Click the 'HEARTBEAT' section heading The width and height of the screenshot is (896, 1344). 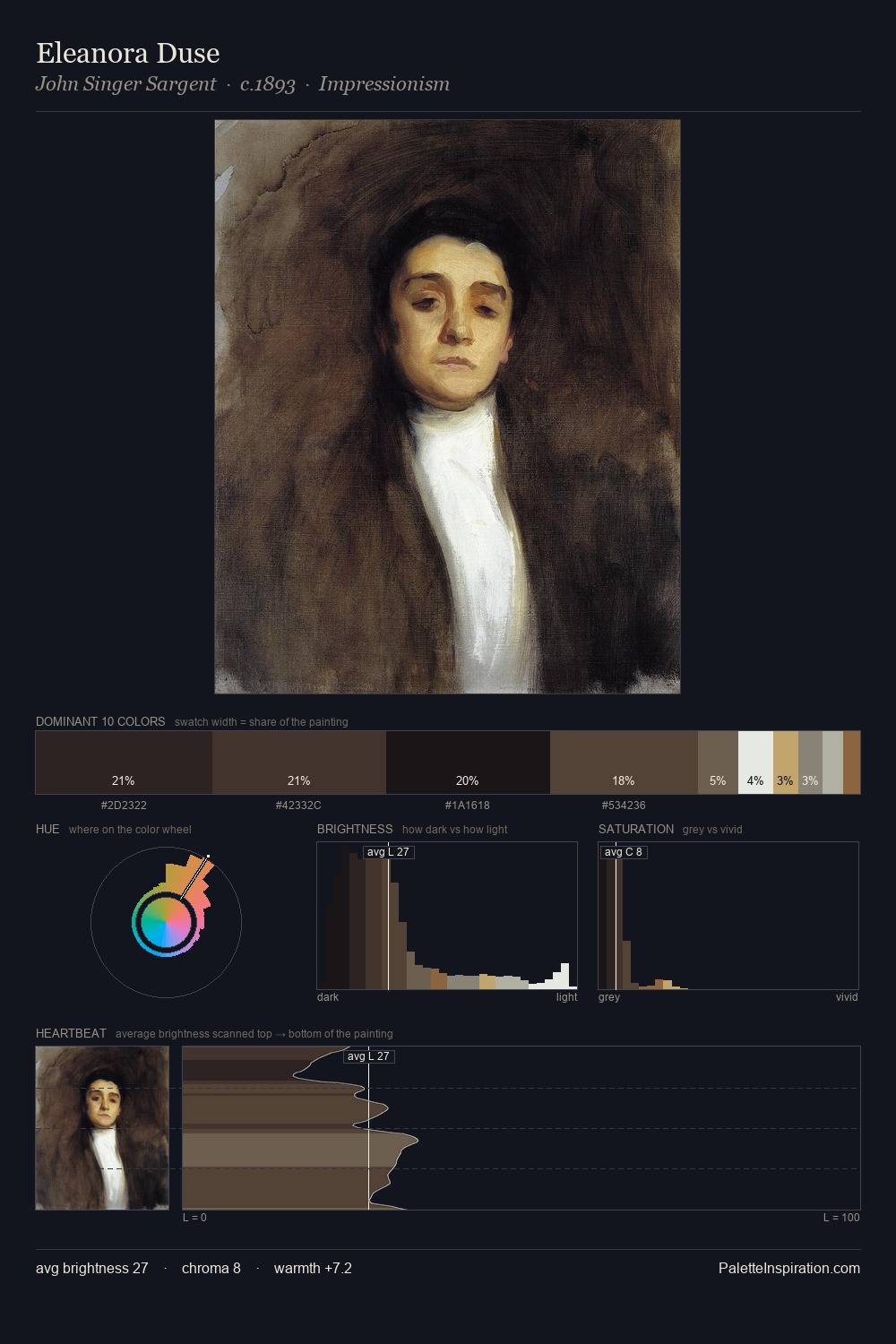tap(71, 1033)
